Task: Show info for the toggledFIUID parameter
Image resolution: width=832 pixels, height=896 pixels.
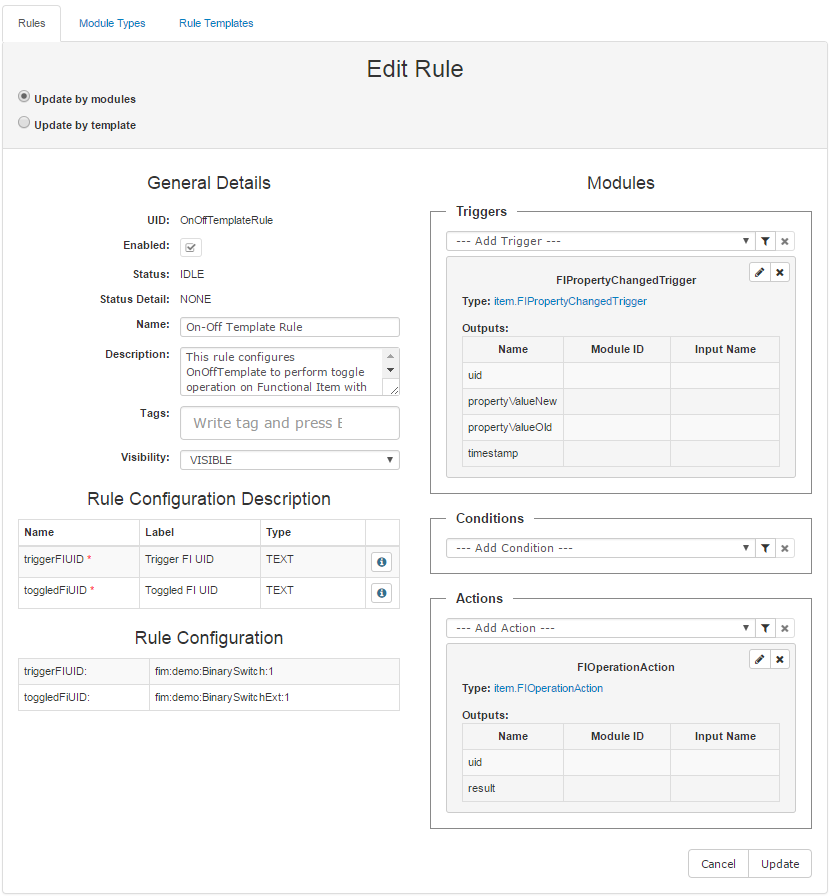Action: coord(381,592)
